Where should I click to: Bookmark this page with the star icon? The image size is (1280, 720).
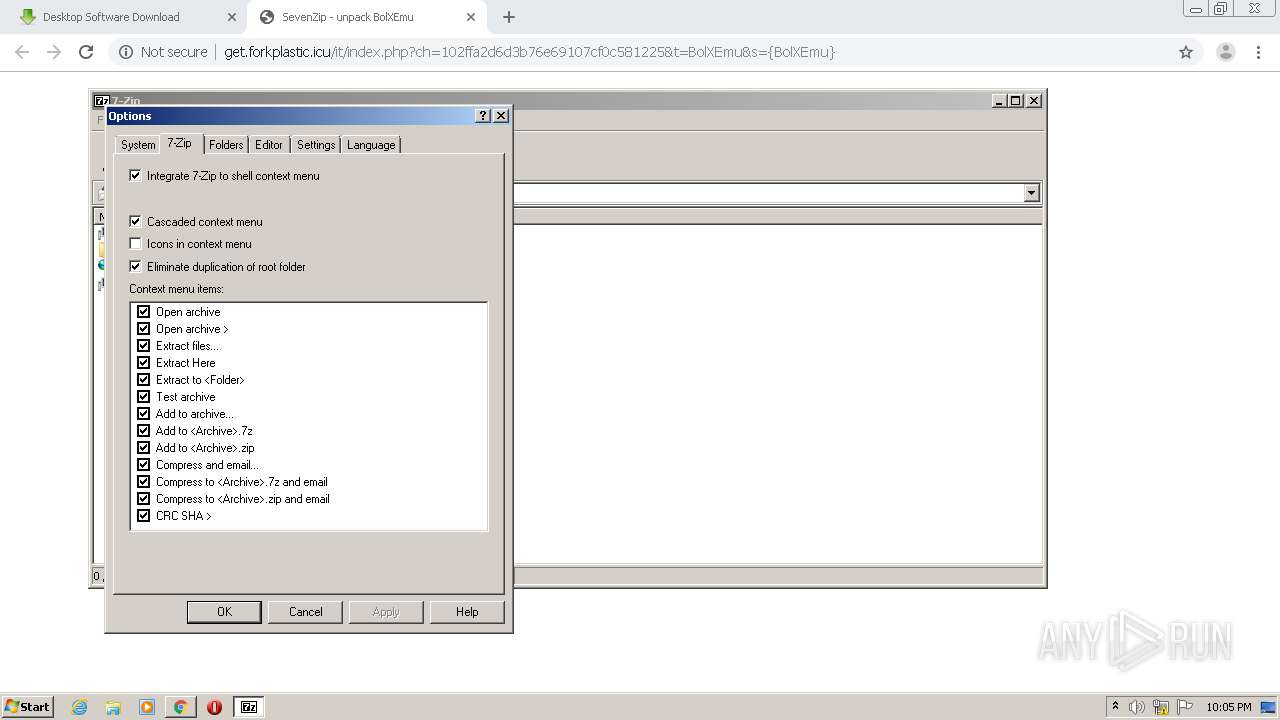point(1186,52)
